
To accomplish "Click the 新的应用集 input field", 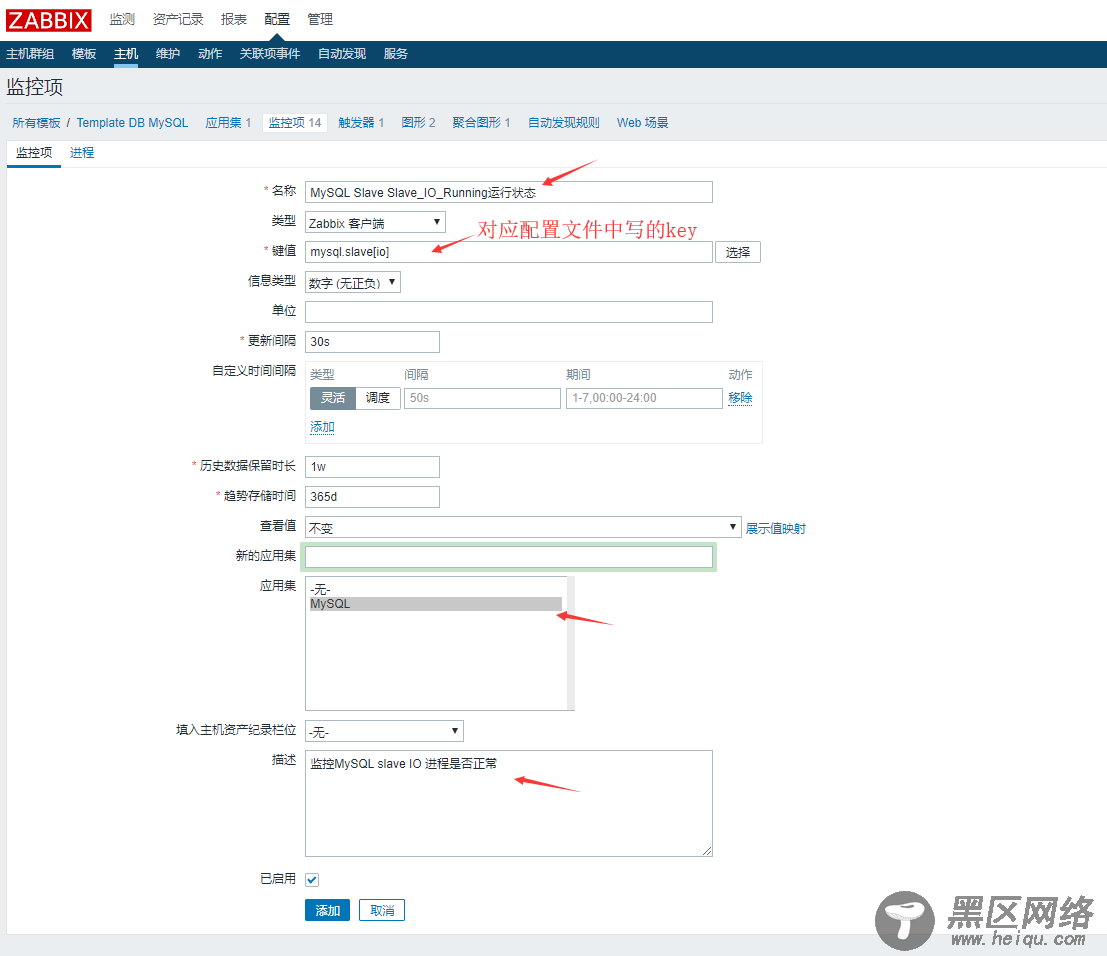I will (508, 557).
